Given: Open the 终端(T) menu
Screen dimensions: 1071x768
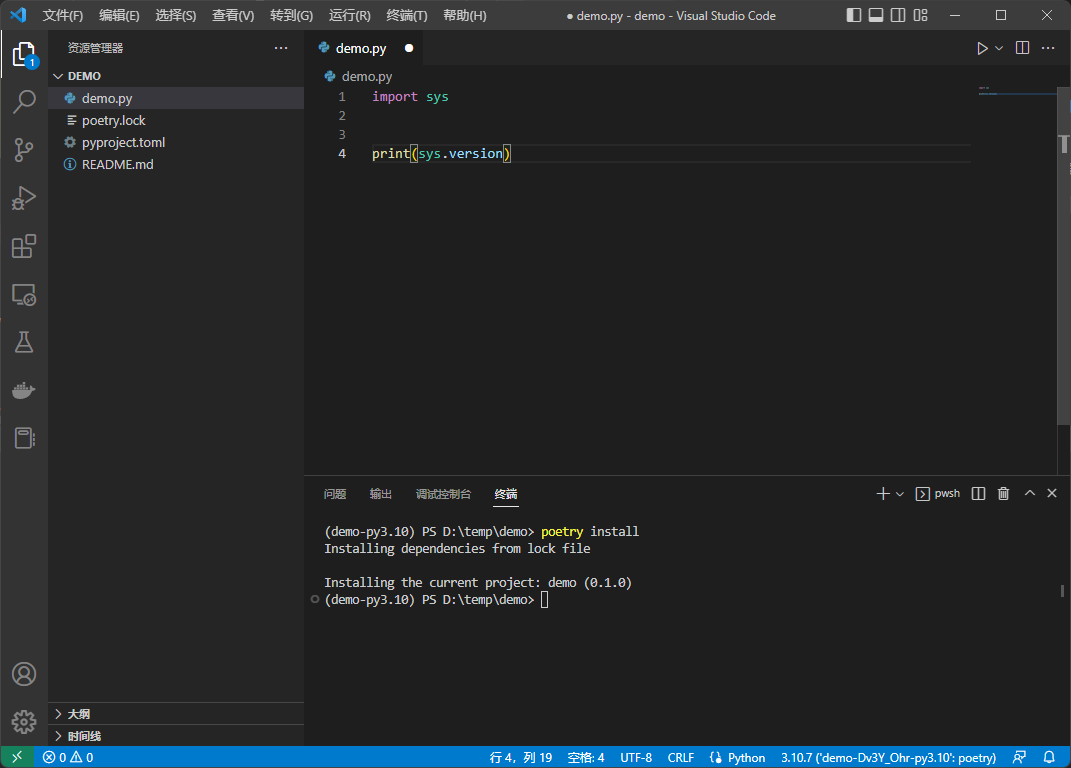Looking at the screenshot, I should pyautogui.click(x=406, y=15).
